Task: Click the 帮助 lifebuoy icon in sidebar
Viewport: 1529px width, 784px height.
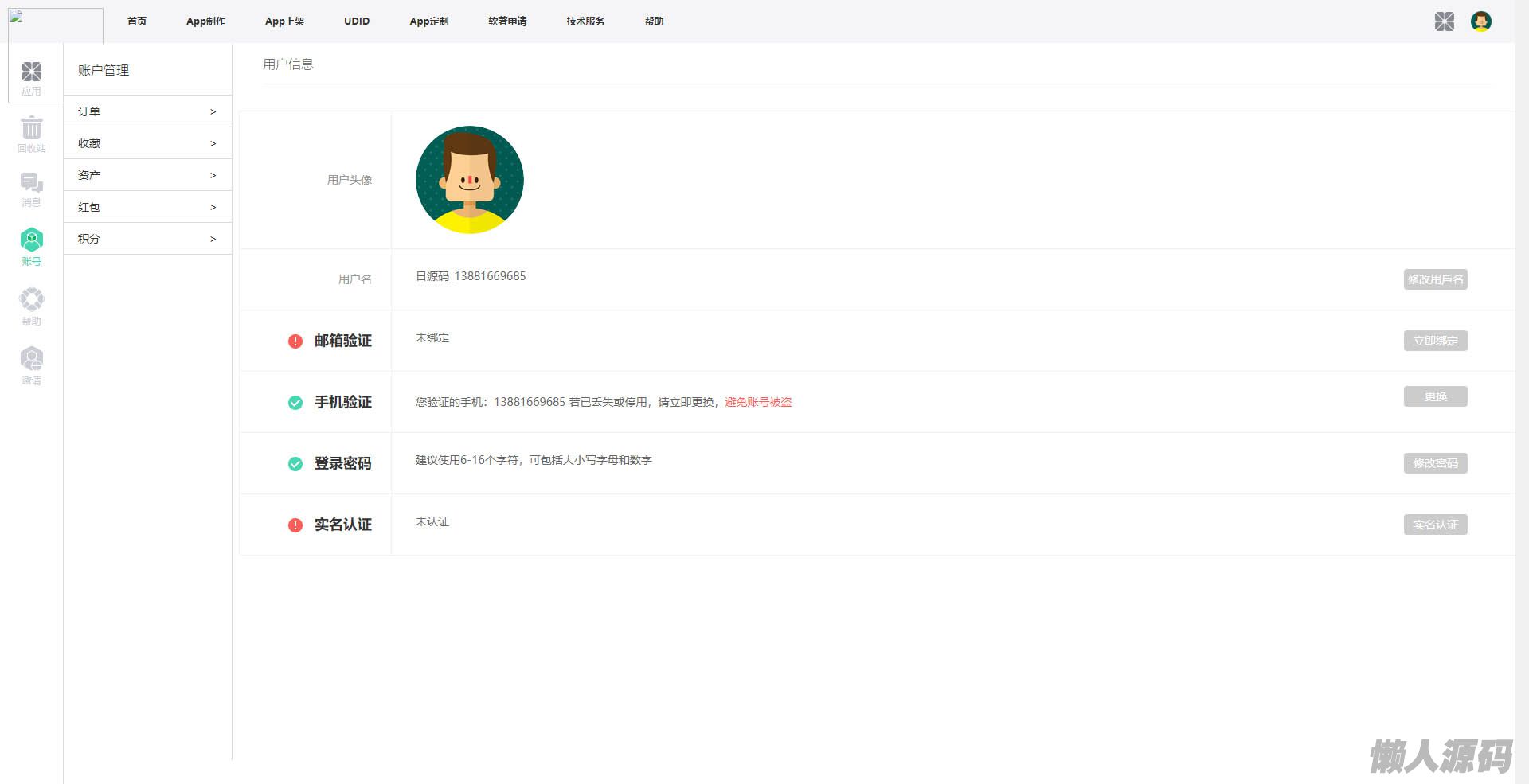Action: point(32,300)
